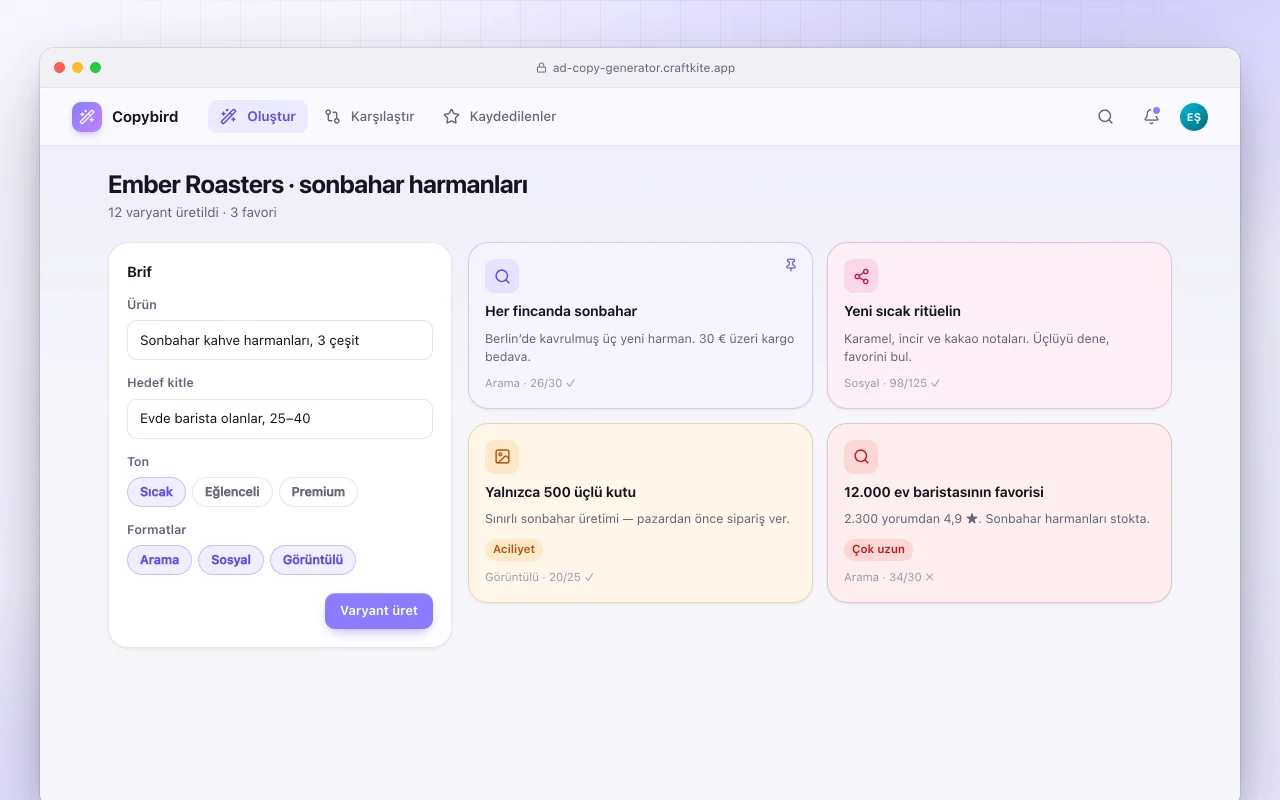
Task: Open notifications bell
Action: pos(1151,117)
